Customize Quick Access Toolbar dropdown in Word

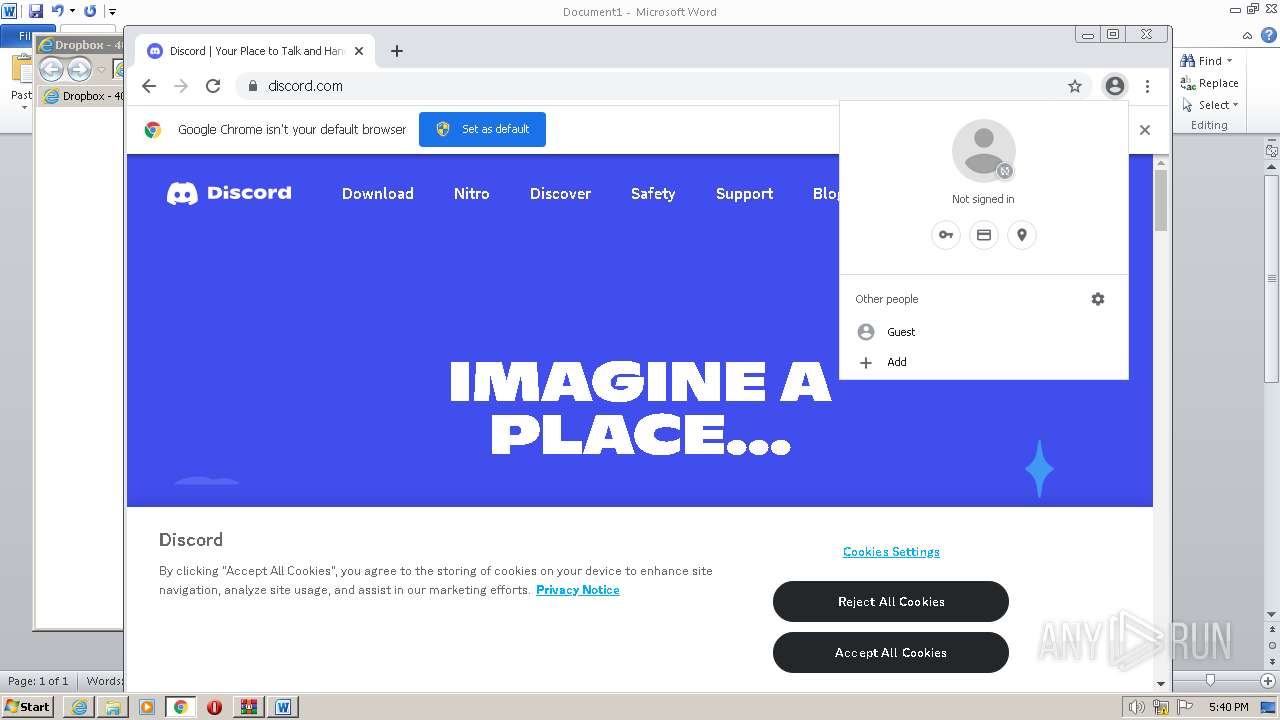(112, 11)
